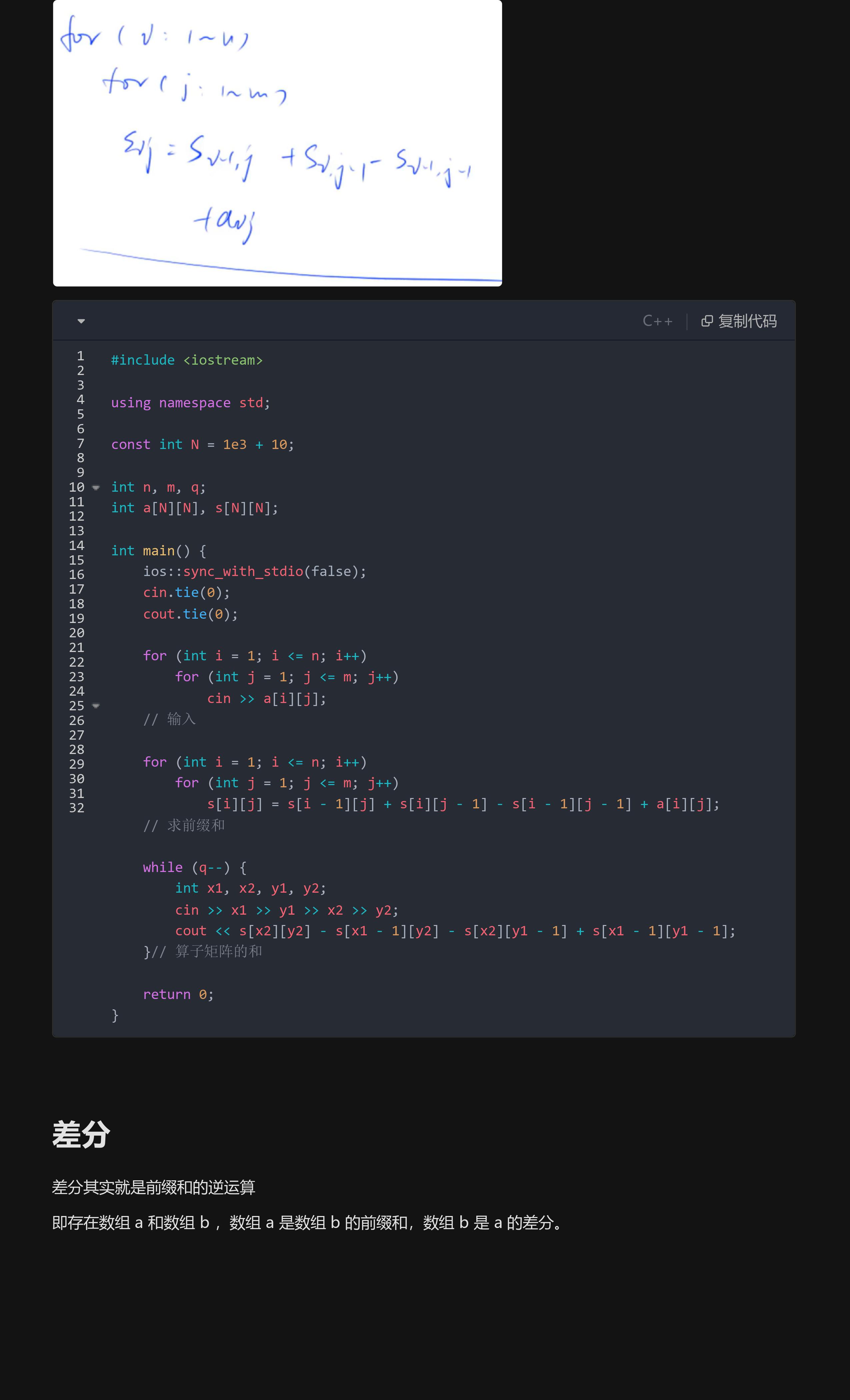Image resolution: width=850 pixels, height=1400 pixels.
Task: Fold code at the line 10 arrow
Action: coord(96,487)
